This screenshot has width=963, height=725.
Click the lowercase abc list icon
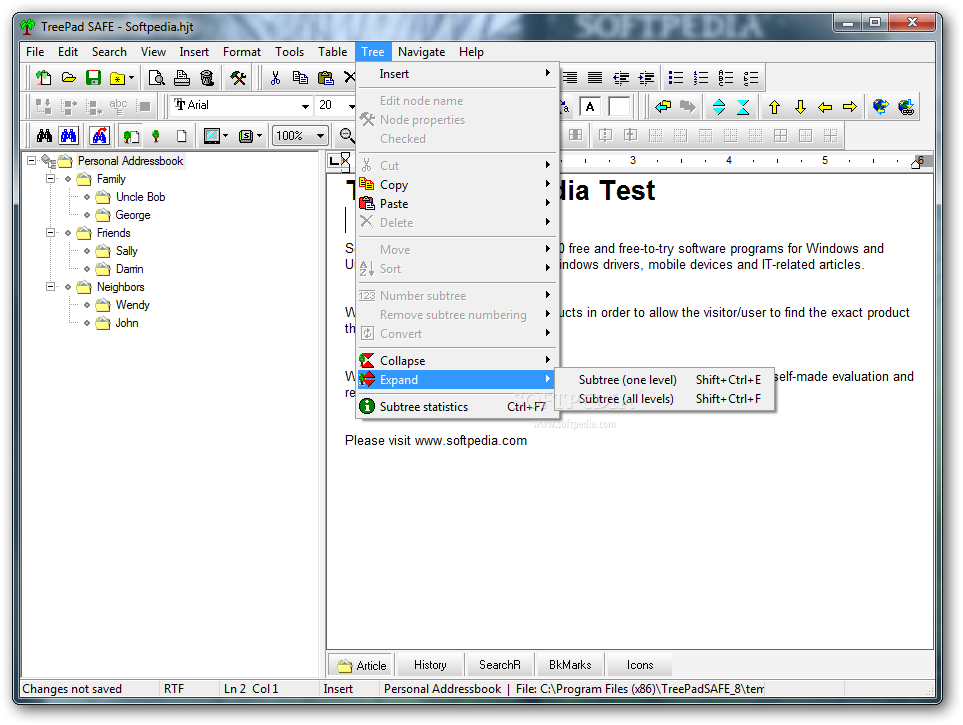point(751,78)
